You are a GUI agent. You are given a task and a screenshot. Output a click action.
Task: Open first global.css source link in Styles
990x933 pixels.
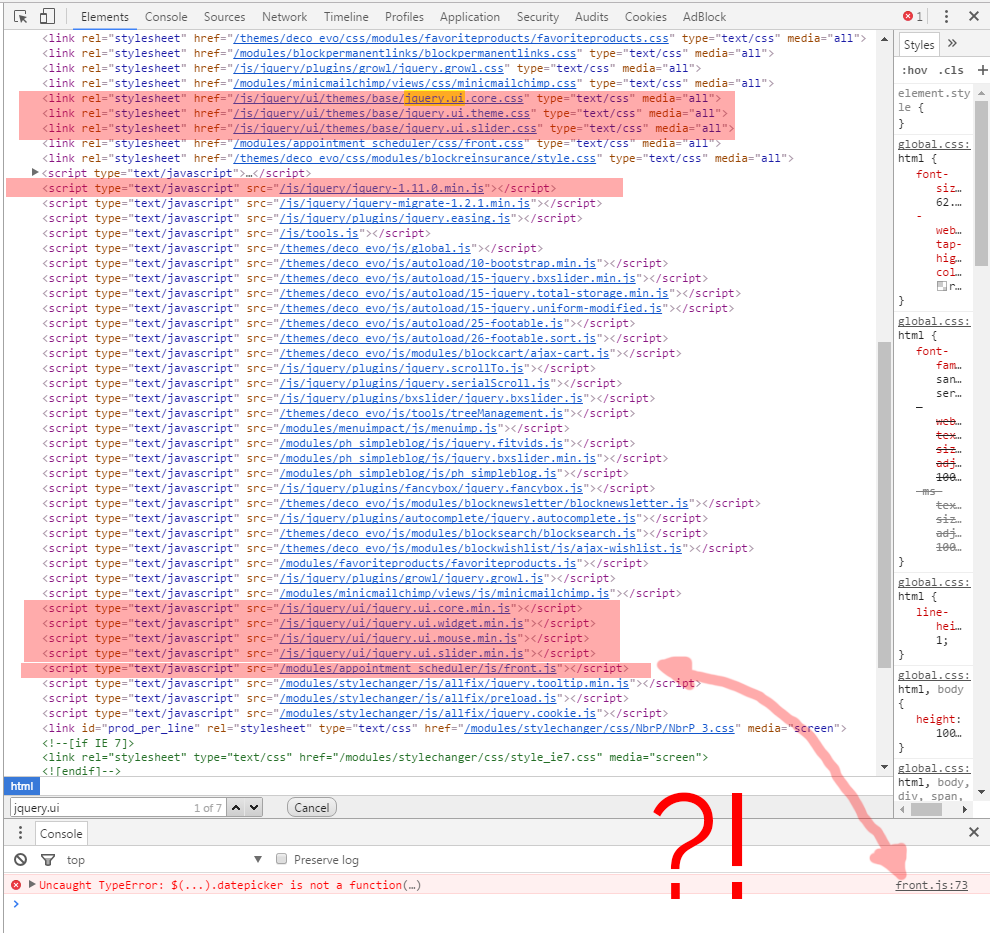click(934, 144)
